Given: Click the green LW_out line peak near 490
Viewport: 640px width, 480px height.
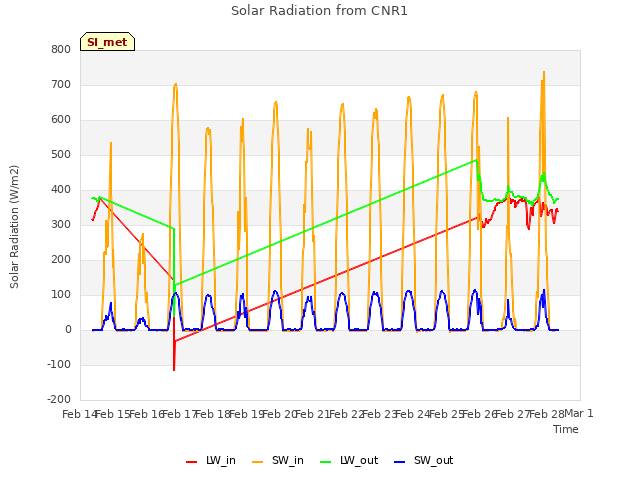Looking at the screenshot, I should pos(476,160).
